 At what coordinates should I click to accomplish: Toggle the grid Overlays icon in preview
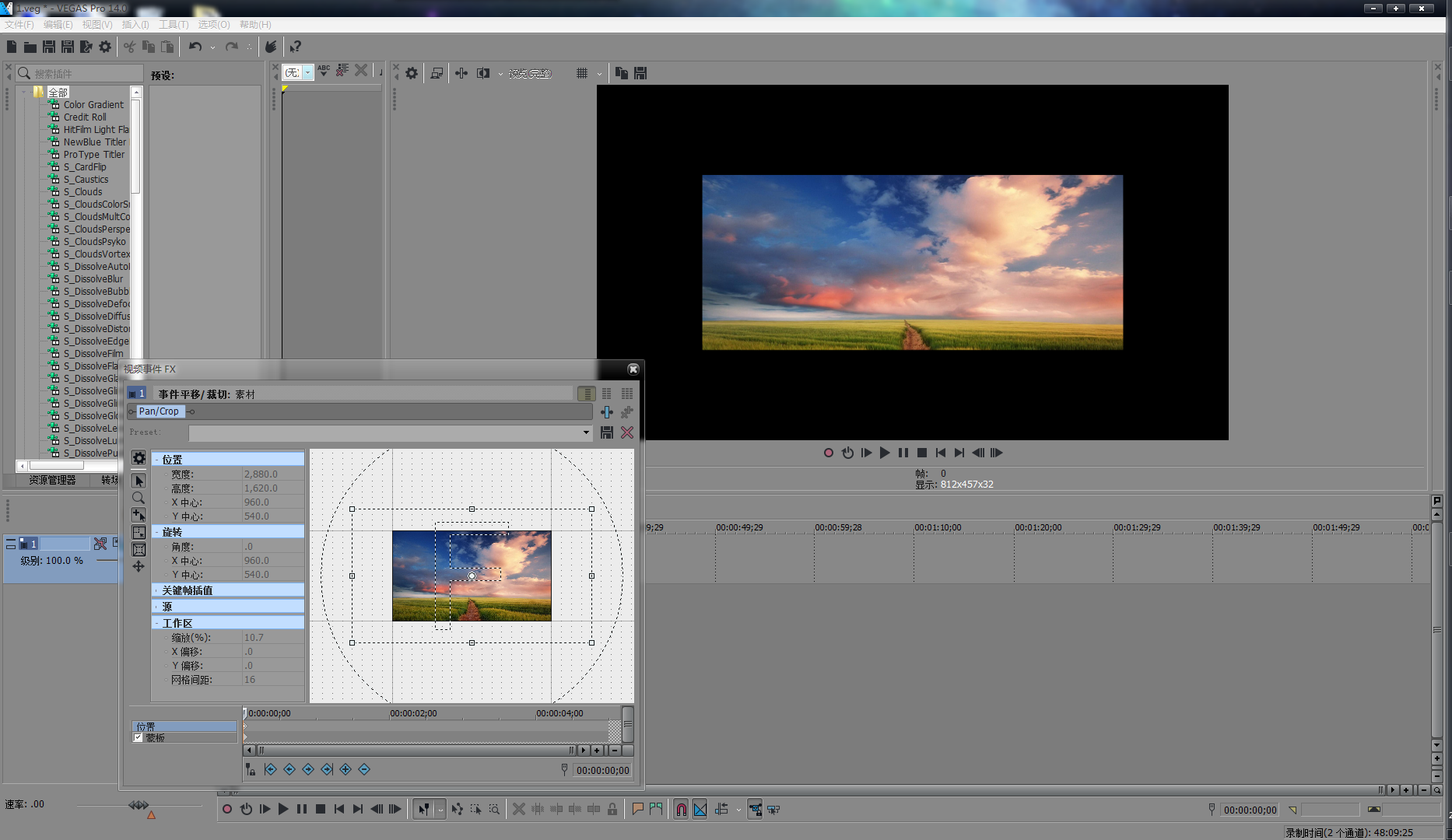click(x=582, y=73)
